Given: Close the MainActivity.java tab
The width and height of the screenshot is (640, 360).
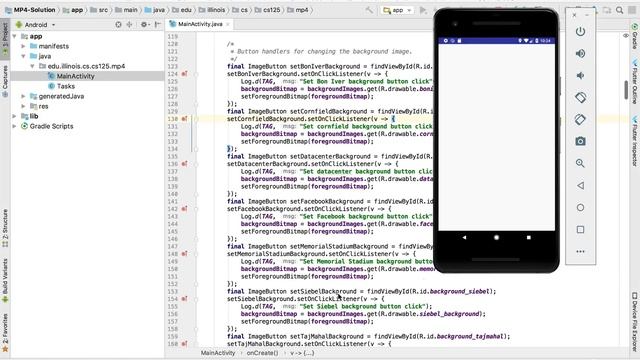Looking at the screenshot, I should [228, 24].
